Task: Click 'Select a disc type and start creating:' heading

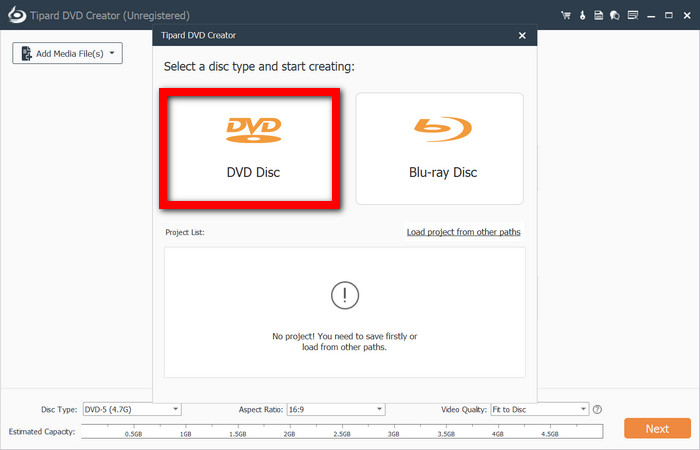Action: (x=259, y=67)
